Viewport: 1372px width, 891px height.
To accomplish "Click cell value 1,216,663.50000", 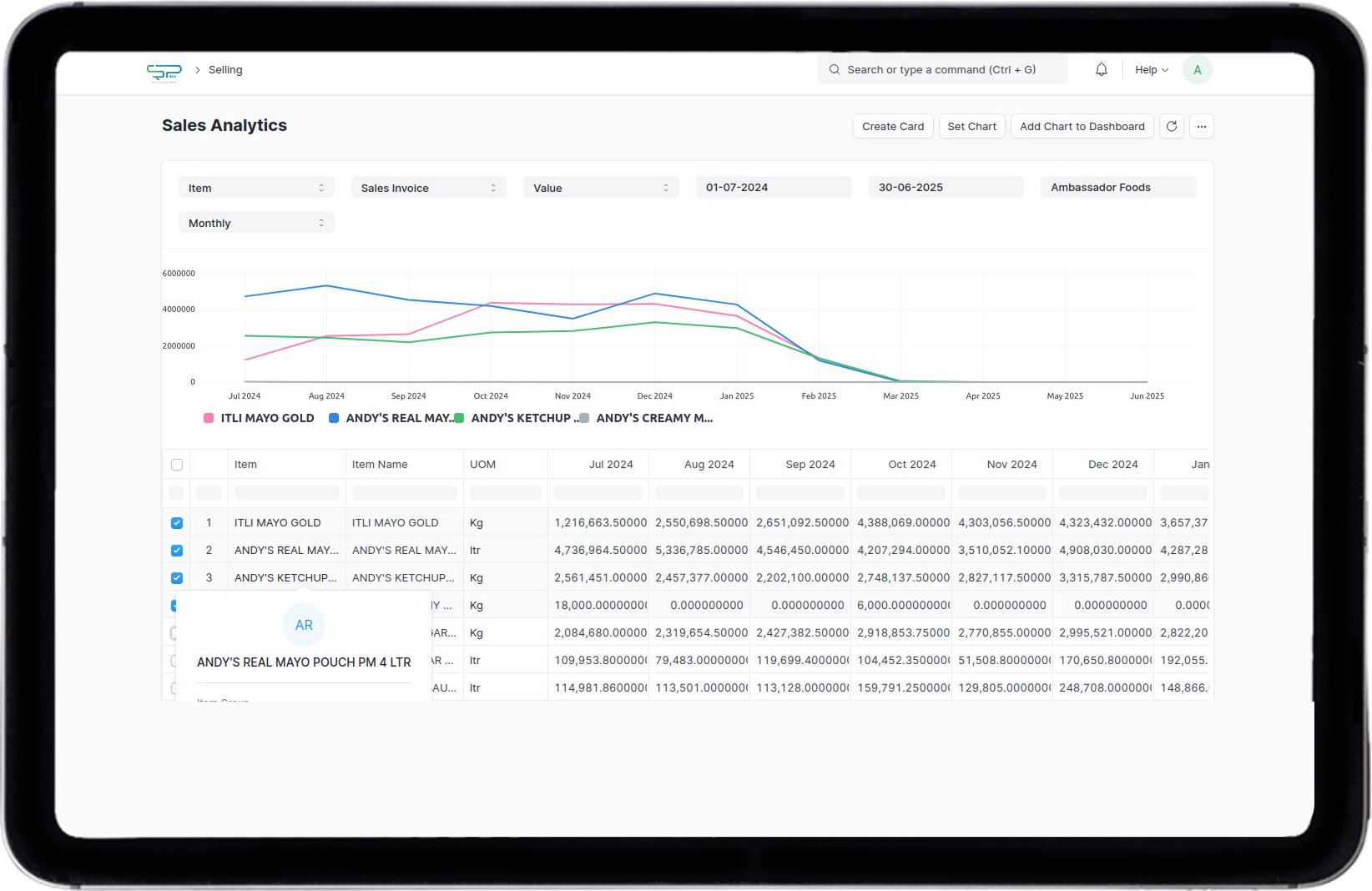I will click(x=600, y=523).
